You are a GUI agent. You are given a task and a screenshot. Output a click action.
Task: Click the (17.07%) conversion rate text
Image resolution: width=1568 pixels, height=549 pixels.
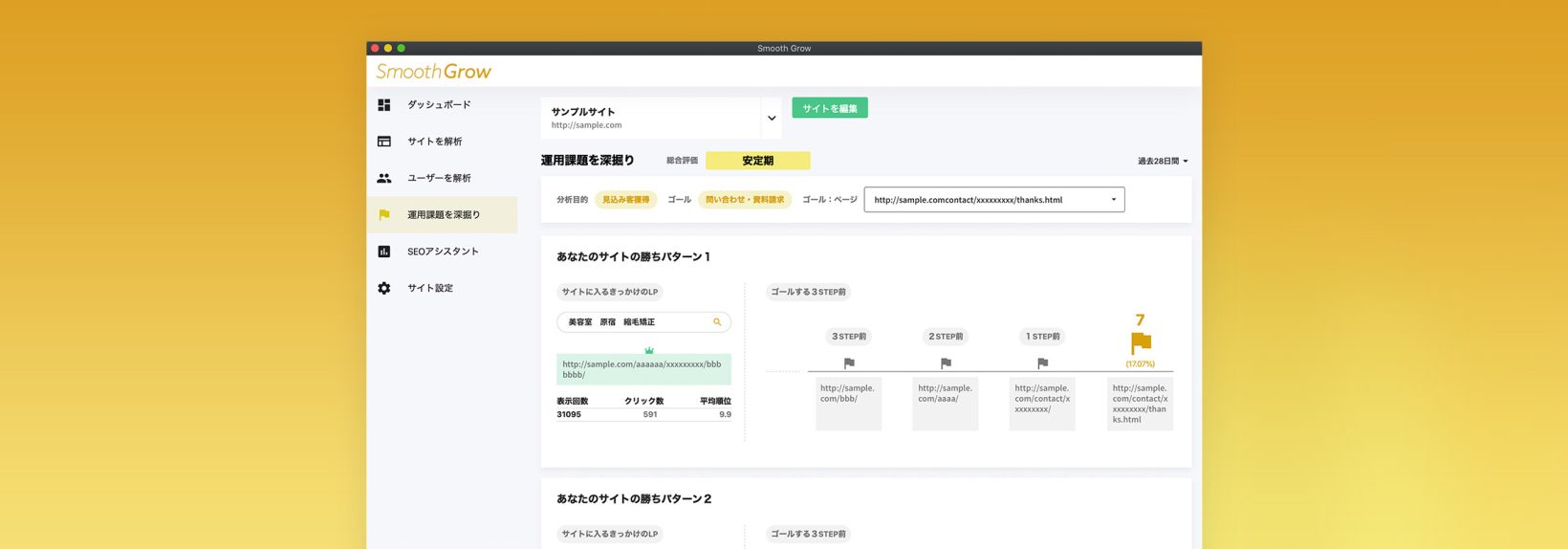click(1141, 363)
